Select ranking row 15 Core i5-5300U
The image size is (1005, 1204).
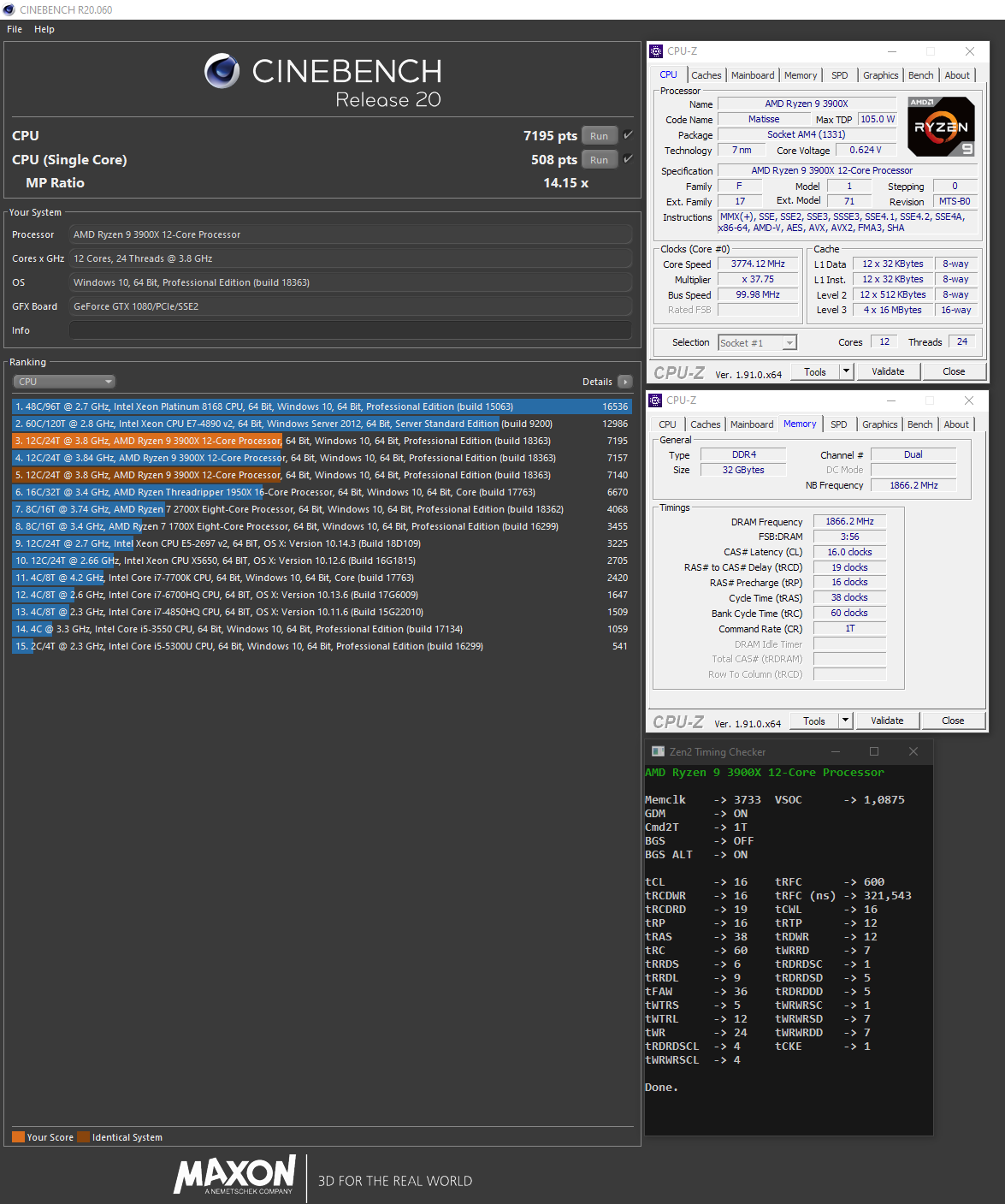tap(322, 646)
